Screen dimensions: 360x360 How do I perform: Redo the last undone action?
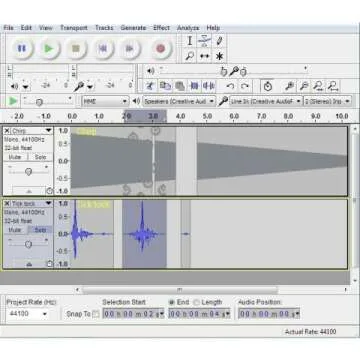coord(245,86)
